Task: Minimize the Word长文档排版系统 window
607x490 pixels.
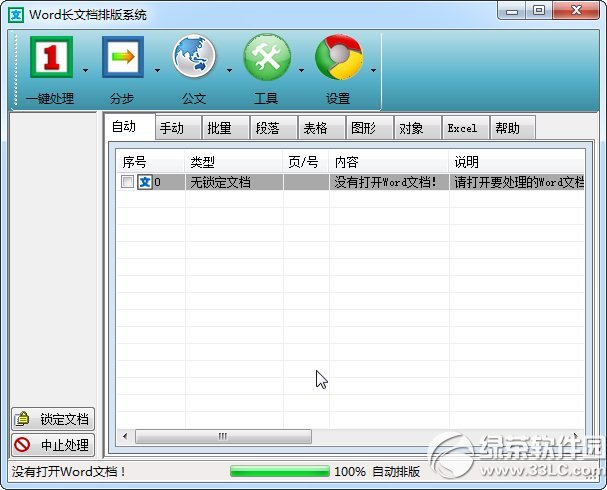Action: (x=512, y=11)
